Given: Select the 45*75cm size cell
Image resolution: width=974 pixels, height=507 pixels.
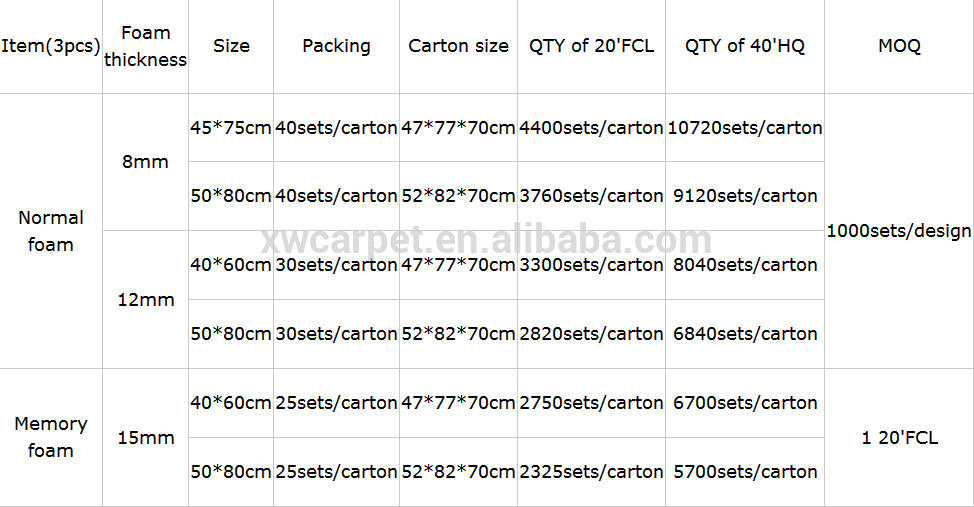Looking at the screenshot, I should coord(231,128).
